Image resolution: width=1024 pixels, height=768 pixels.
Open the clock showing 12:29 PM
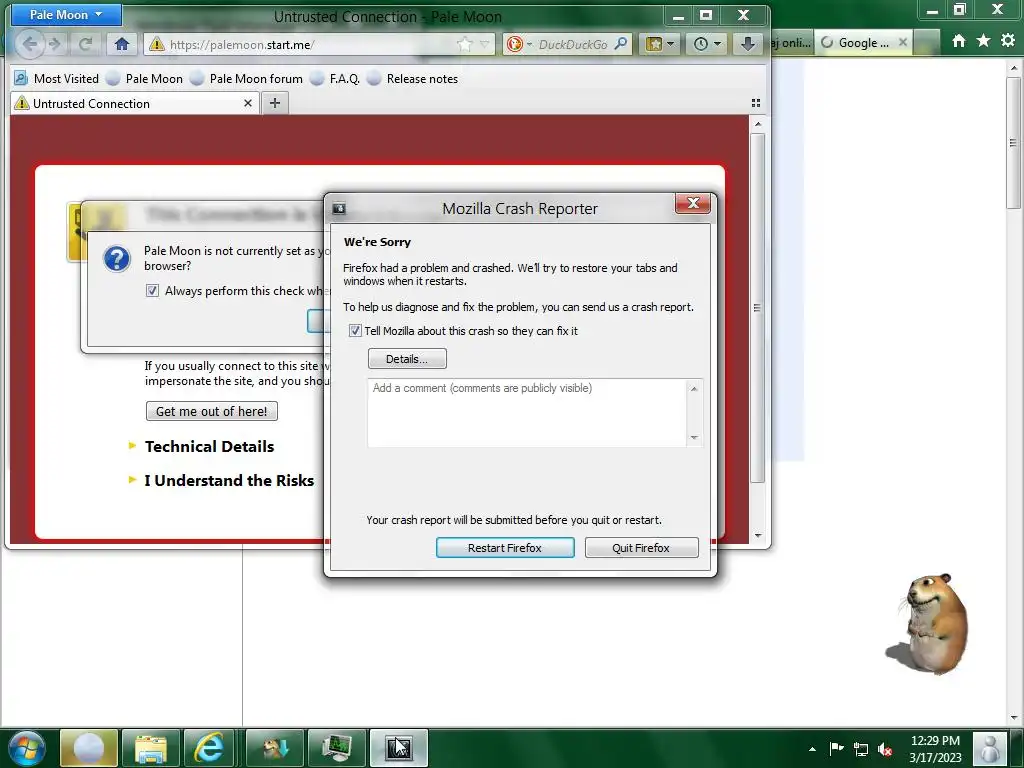[x=935, y=748]
